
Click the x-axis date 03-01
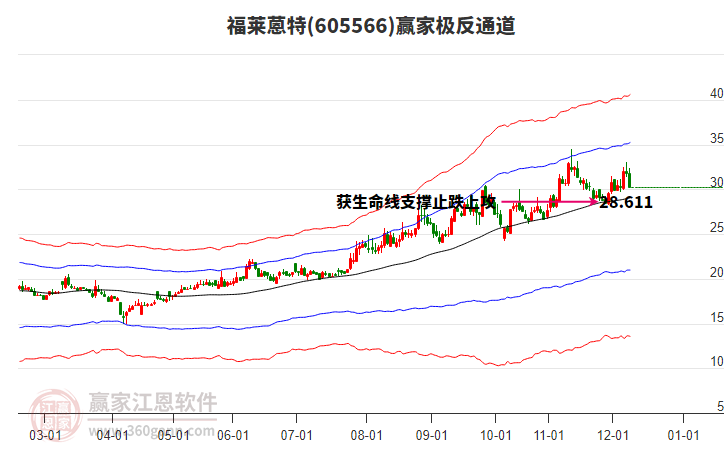45,435
